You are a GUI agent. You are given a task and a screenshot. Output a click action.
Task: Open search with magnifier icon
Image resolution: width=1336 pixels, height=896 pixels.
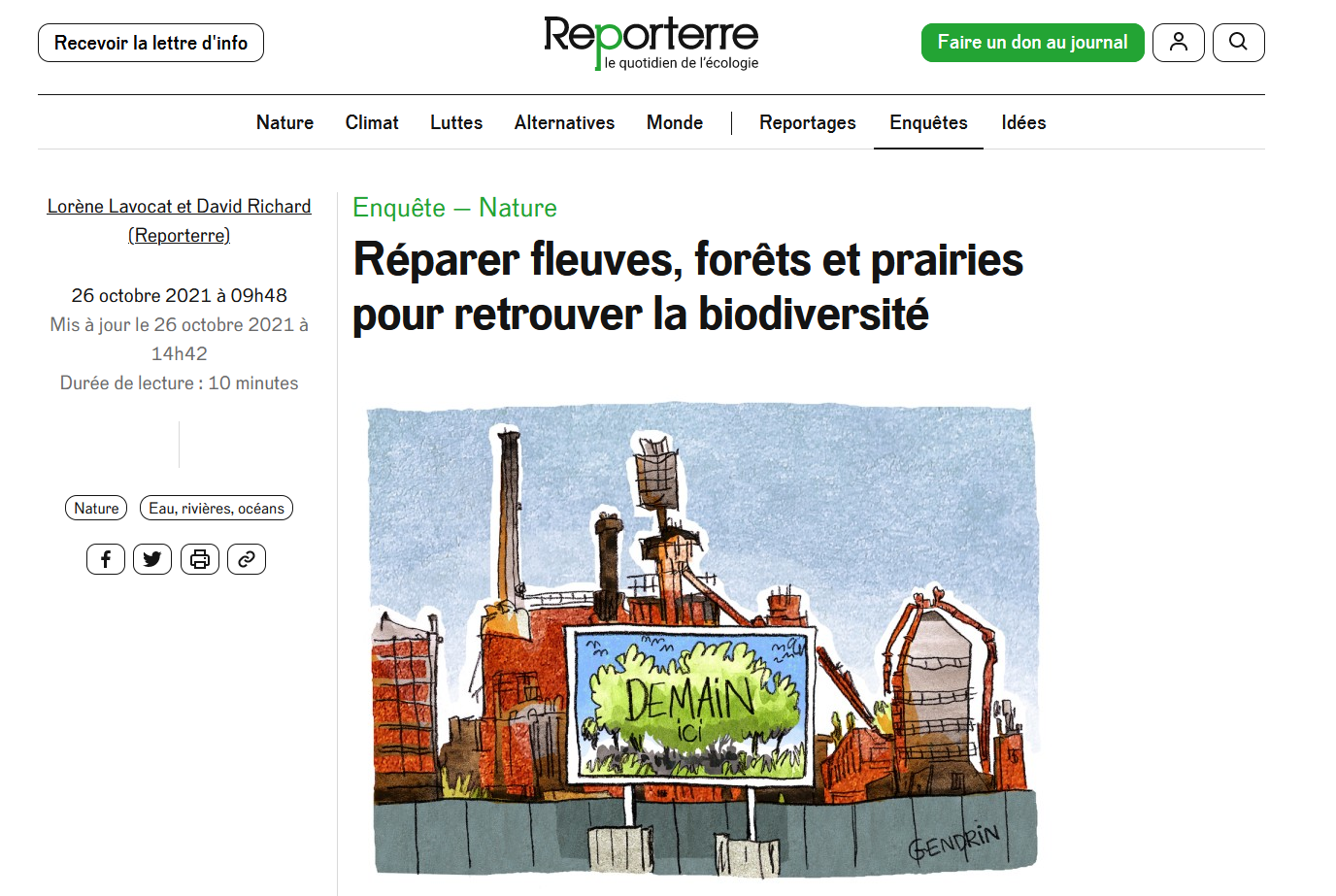(1238, 43)
